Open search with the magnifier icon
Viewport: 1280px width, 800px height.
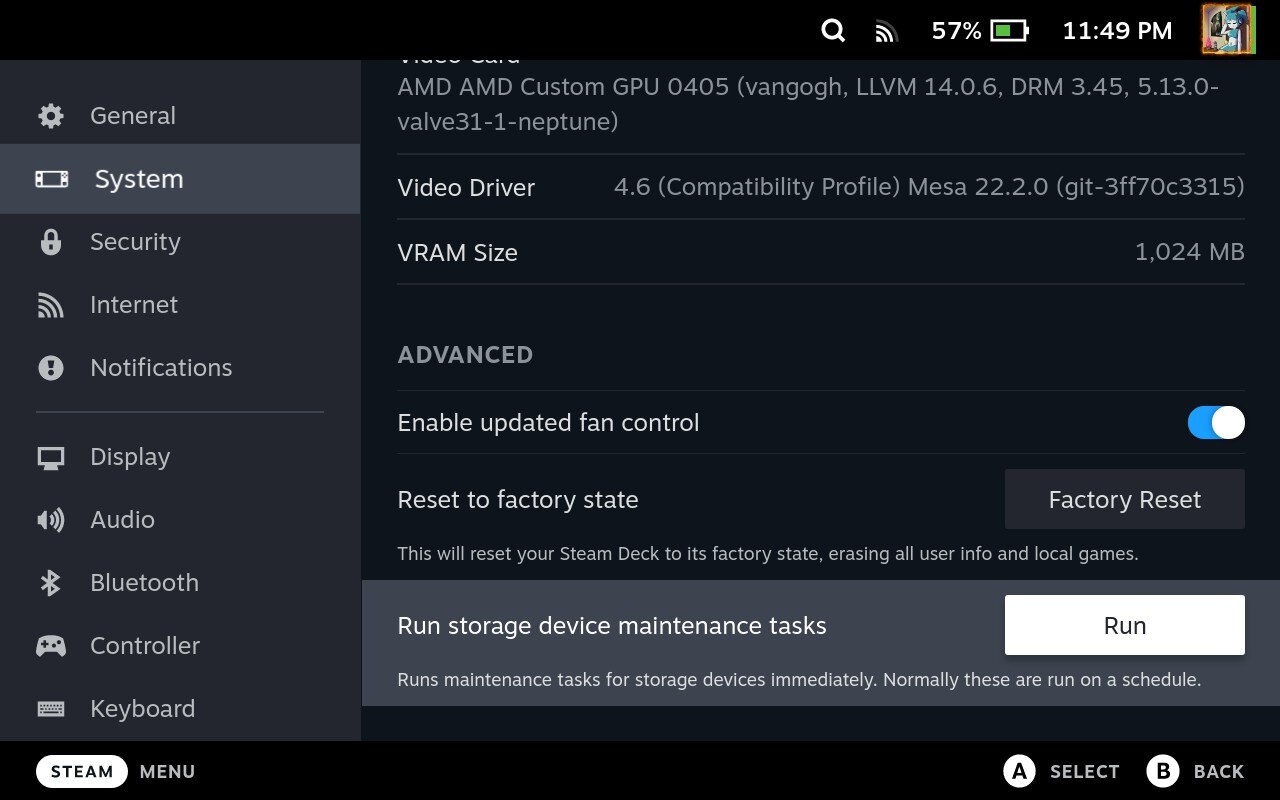point(833,31)
